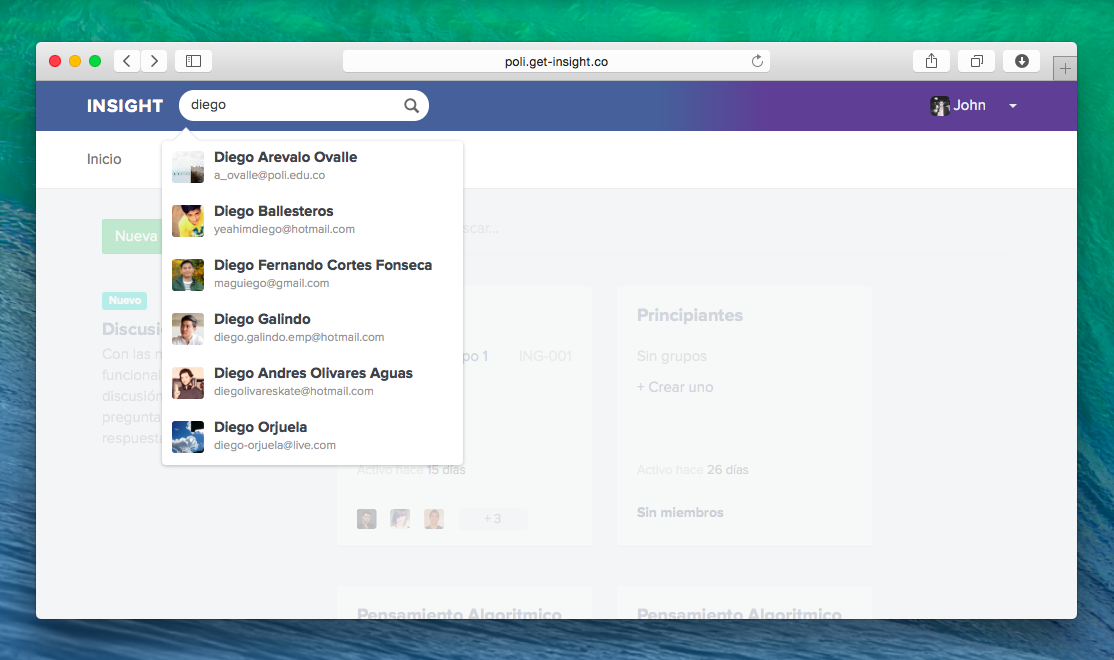1114x660 pixels.
Task: Click the ING-001 course code
Action: [x=545, y=356]
